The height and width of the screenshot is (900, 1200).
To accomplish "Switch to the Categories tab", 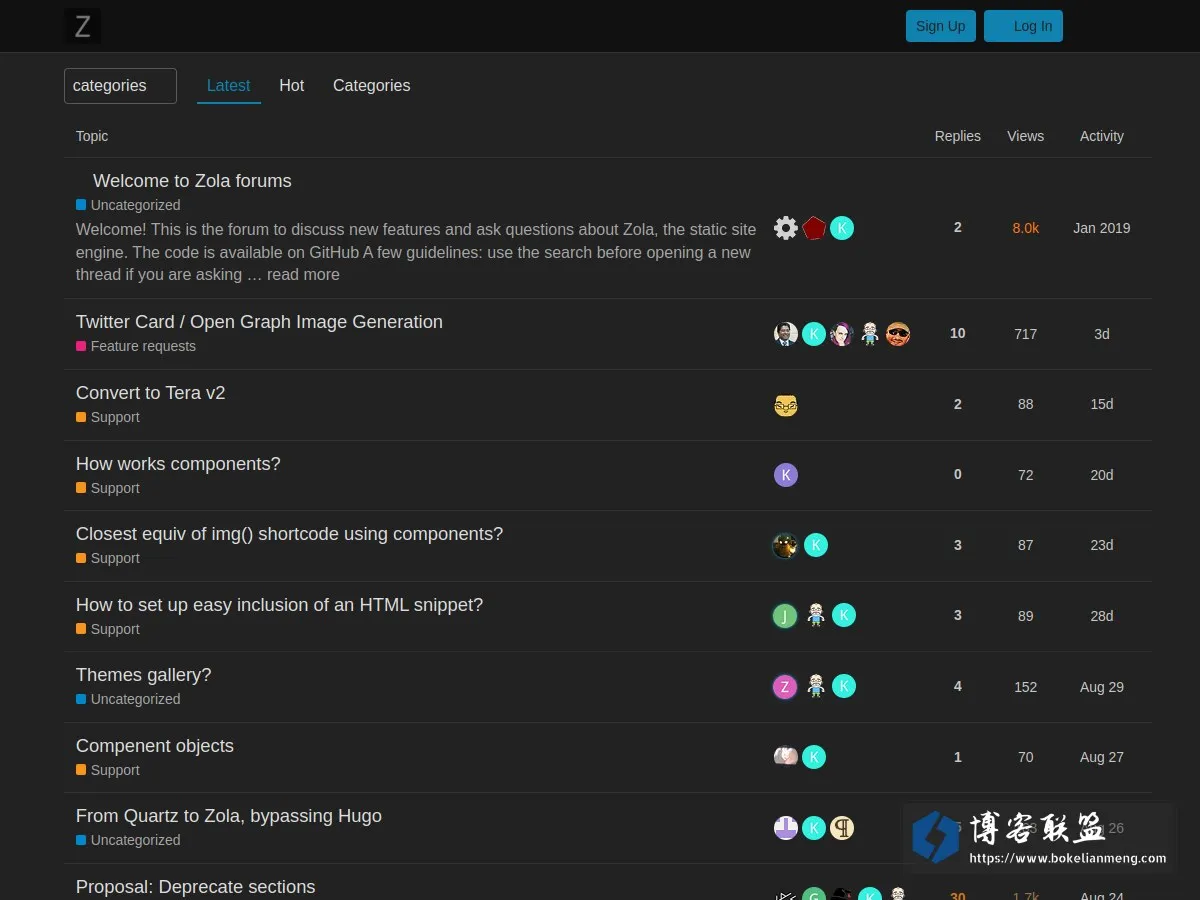I will [372, 86].
